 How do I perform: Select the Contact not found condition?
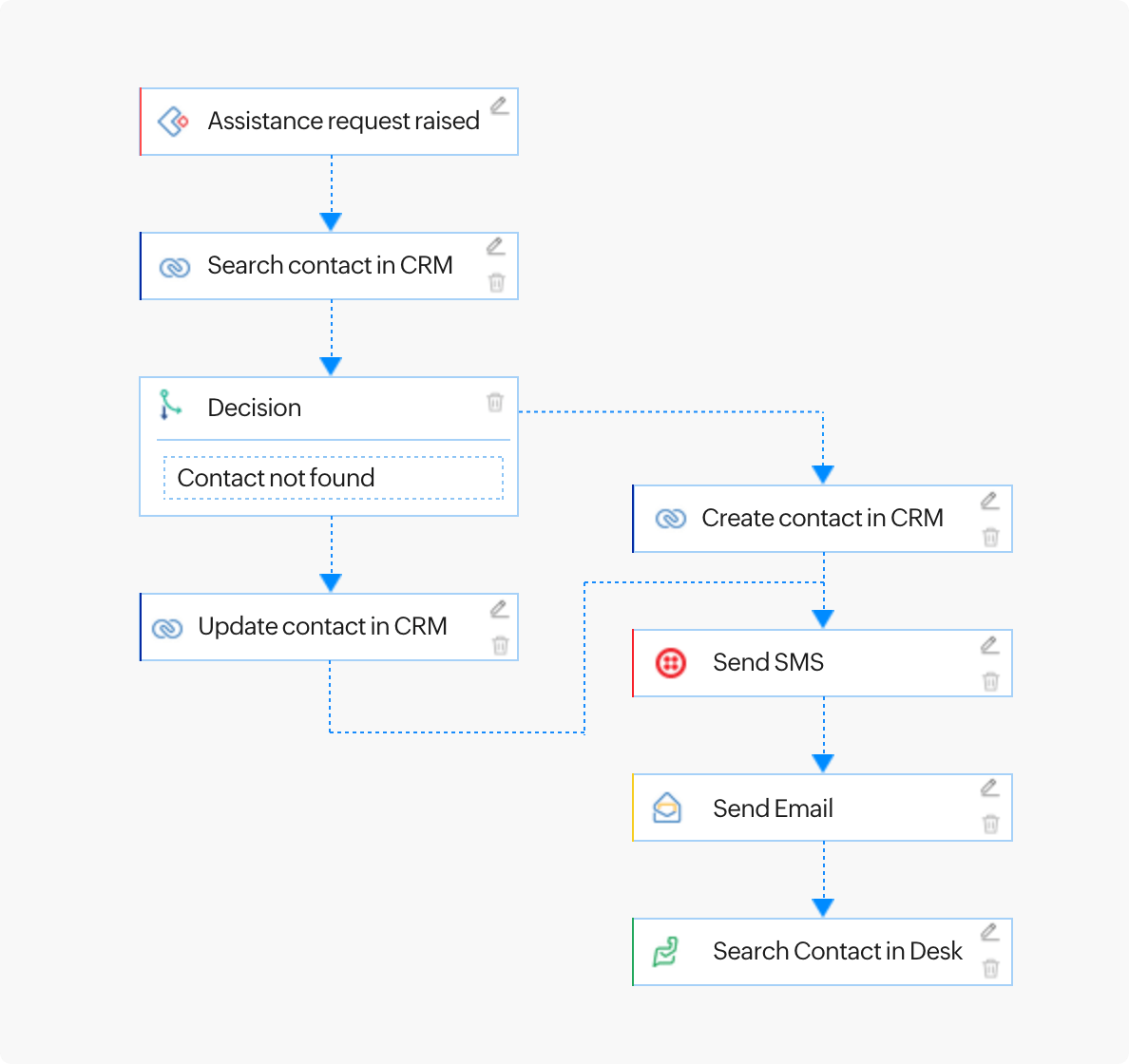click(333, 478)
